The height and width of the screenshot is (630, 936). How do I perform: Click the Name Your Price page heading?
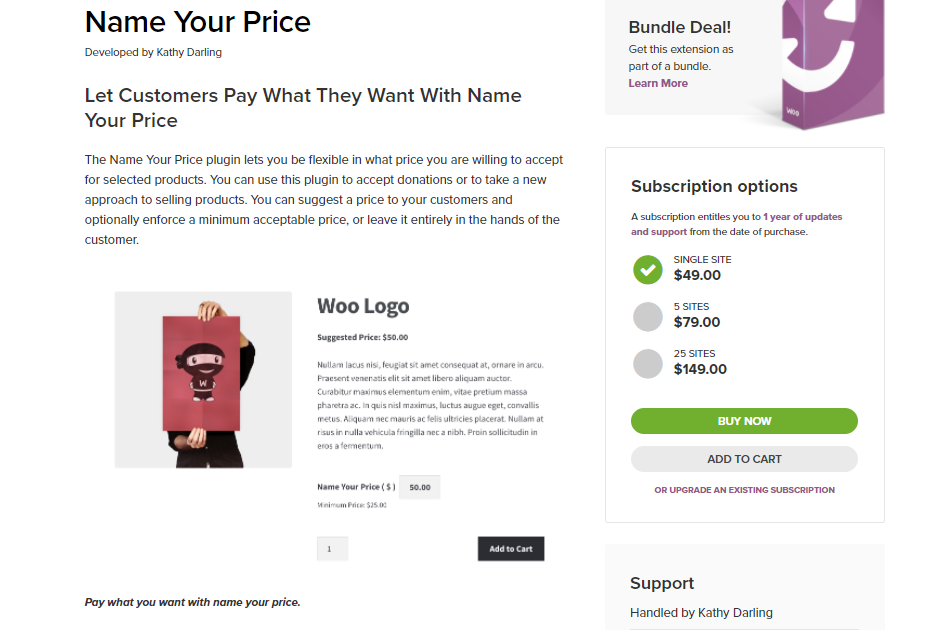tap(198, 22)
